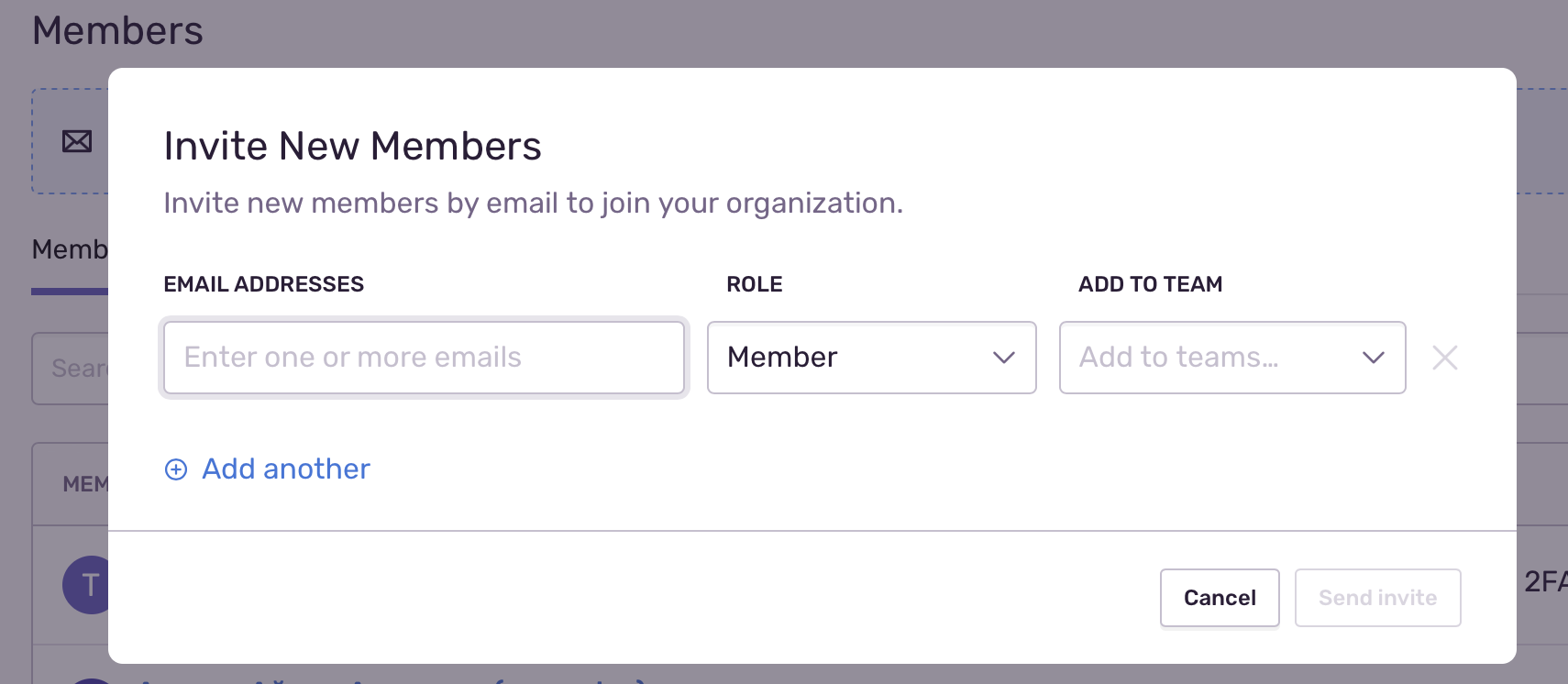Click the Enter one or more emails field
The height and width of the screenshot is (684, 1568).
pyautogui.click(x=424, y=358)
